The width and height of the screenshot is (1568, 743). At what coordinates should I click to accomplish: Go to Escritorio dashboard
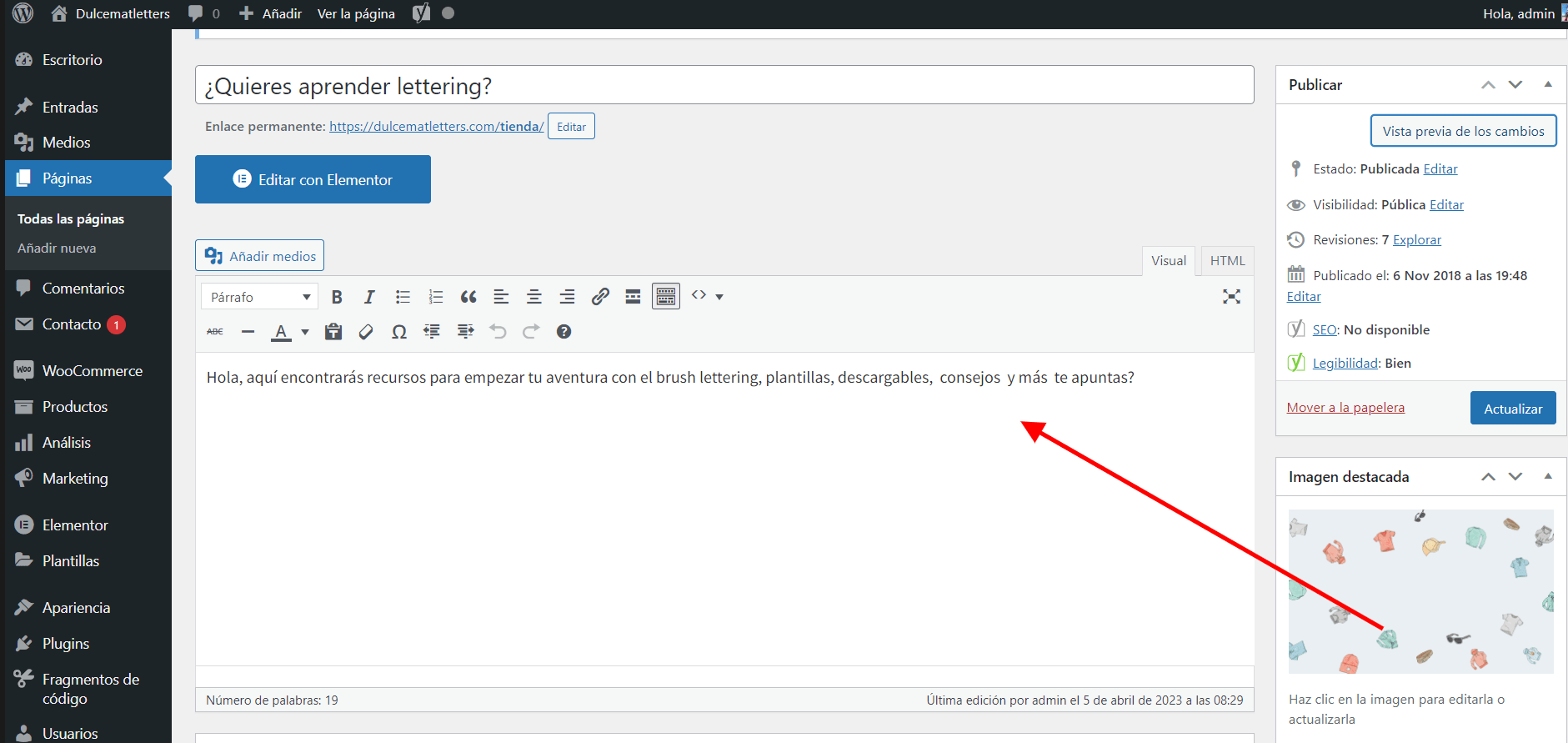tap(72, 60)
